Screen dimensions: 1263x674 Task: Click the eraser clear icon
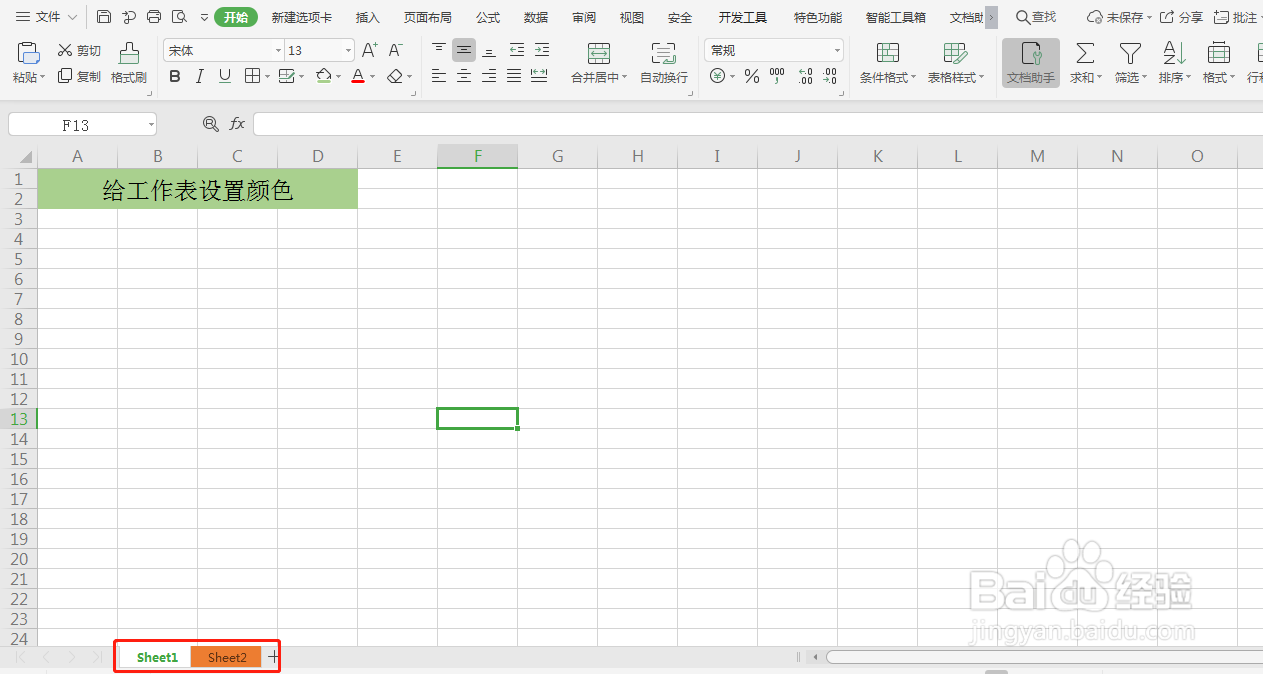(x=395, y=76)
